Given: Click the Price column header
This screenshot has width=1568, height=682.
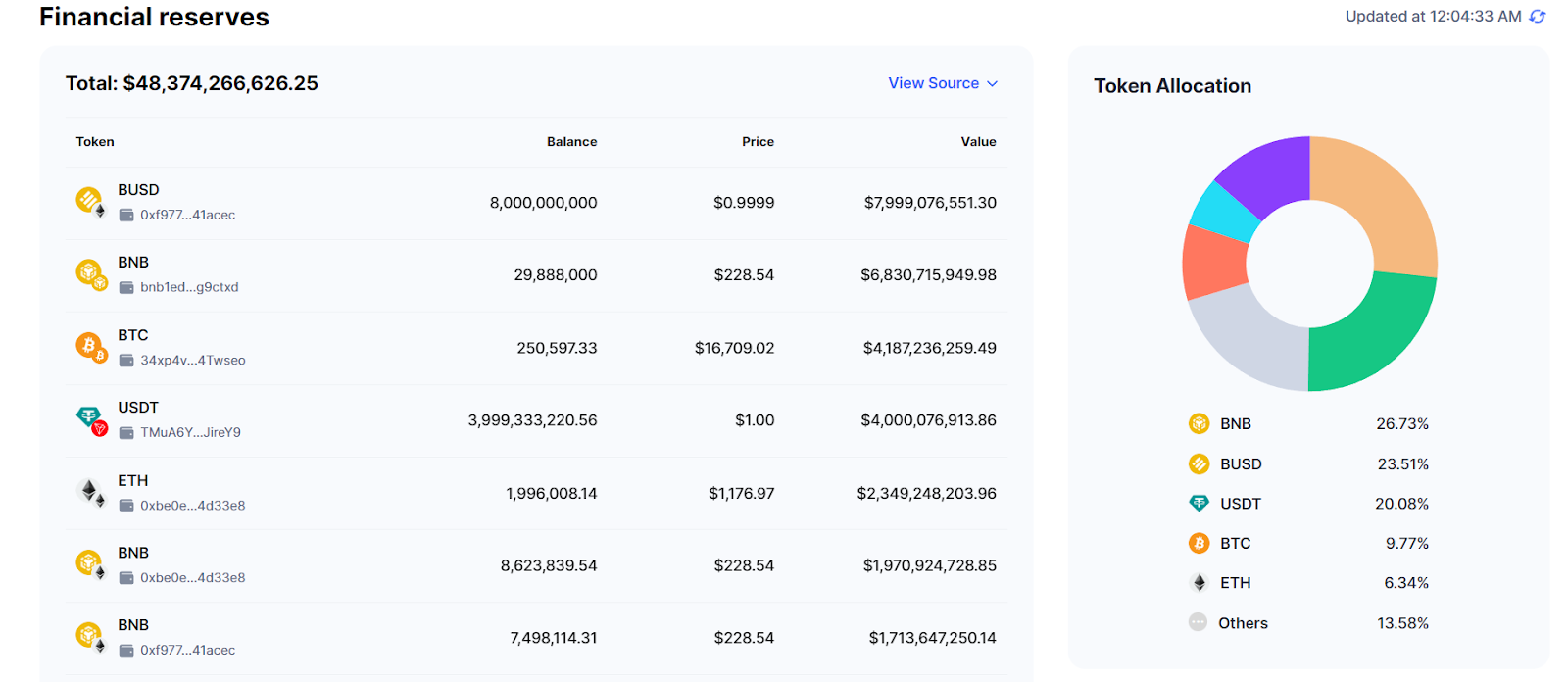Looking at the screenshot, I should [758, 142].
